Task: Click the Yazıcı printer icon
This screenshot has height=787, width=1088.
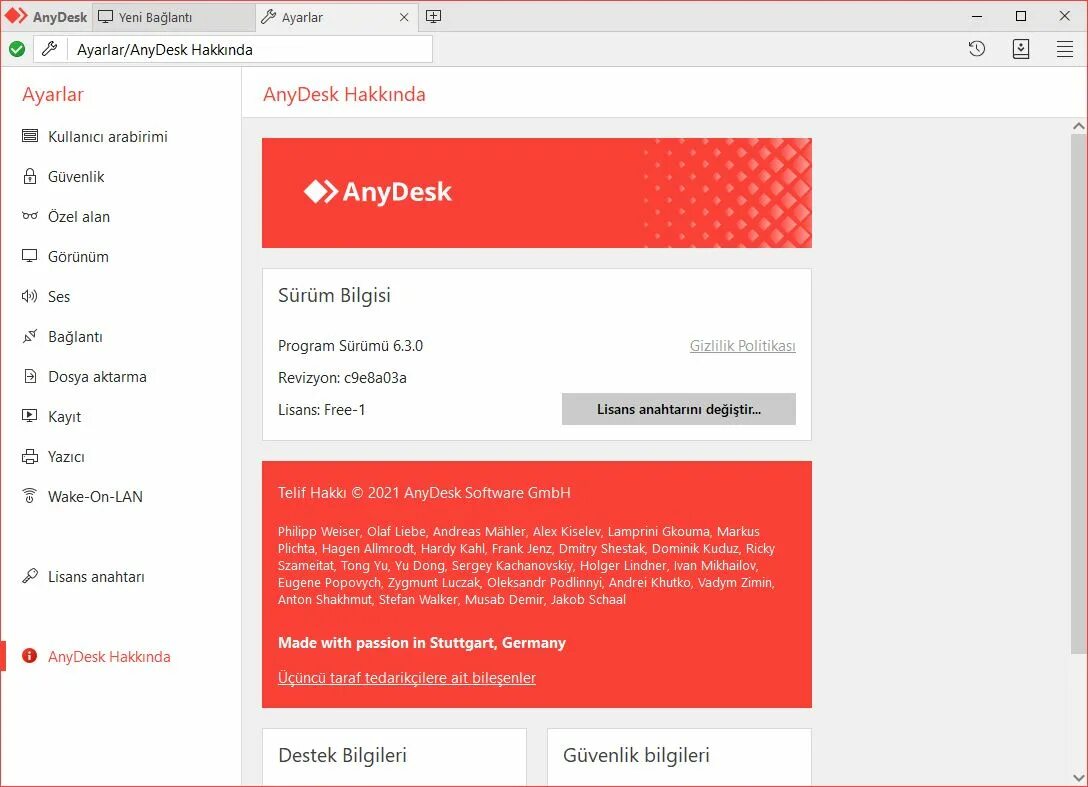Action: pos(30,457)
